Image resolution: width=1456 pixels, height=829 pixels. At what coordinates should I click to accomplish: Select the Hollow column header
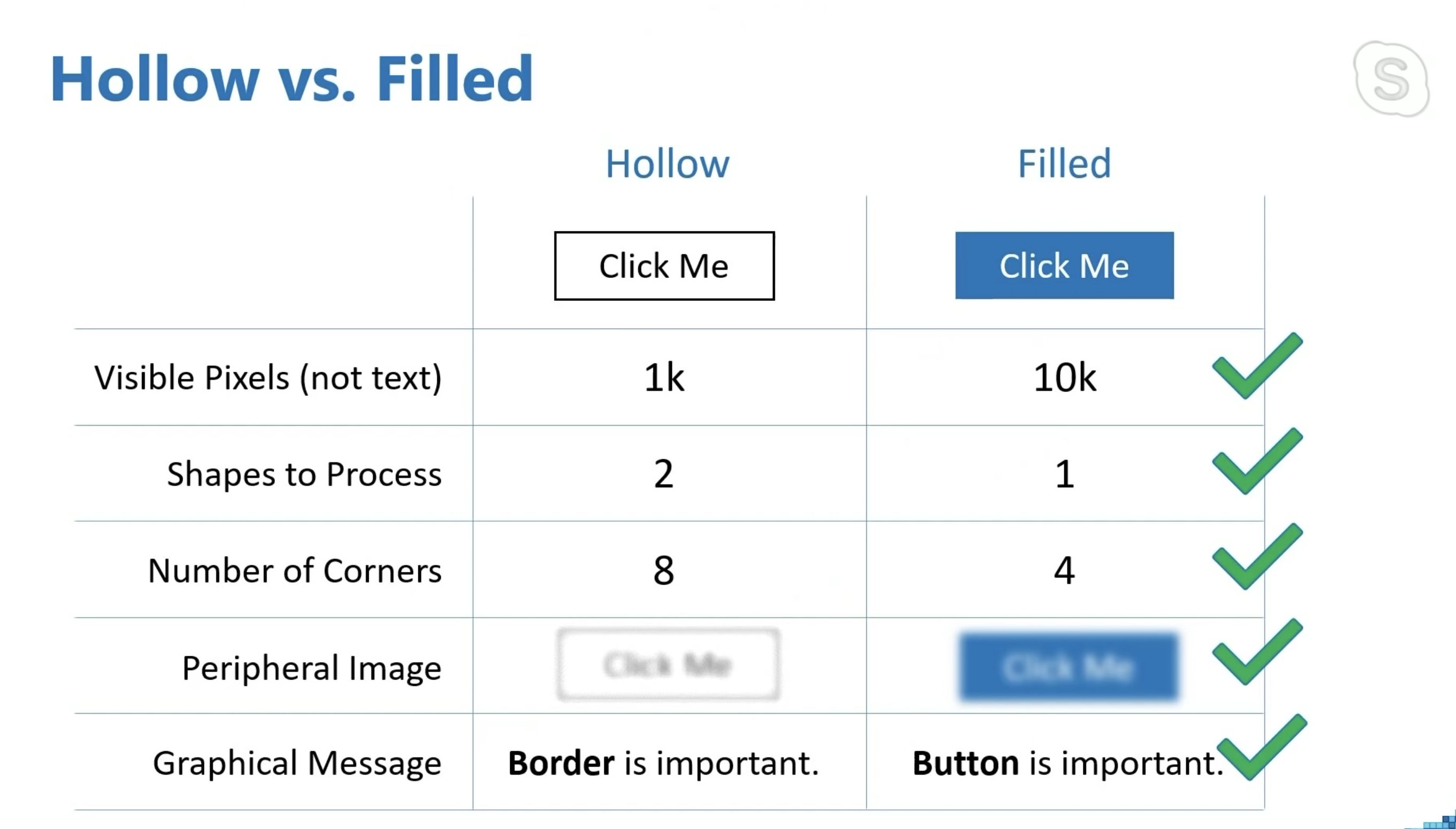667,164
